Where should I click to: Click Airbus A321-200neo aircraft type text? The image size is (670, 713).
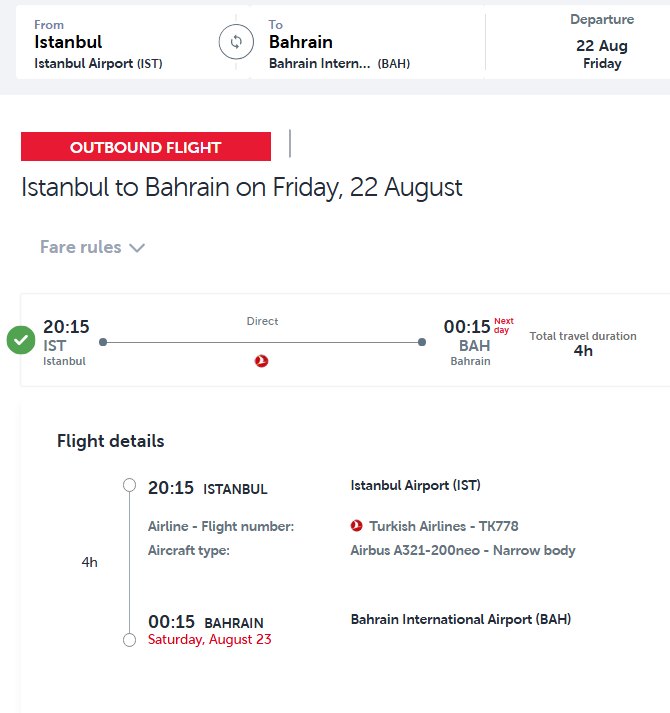tap(463, 550)
